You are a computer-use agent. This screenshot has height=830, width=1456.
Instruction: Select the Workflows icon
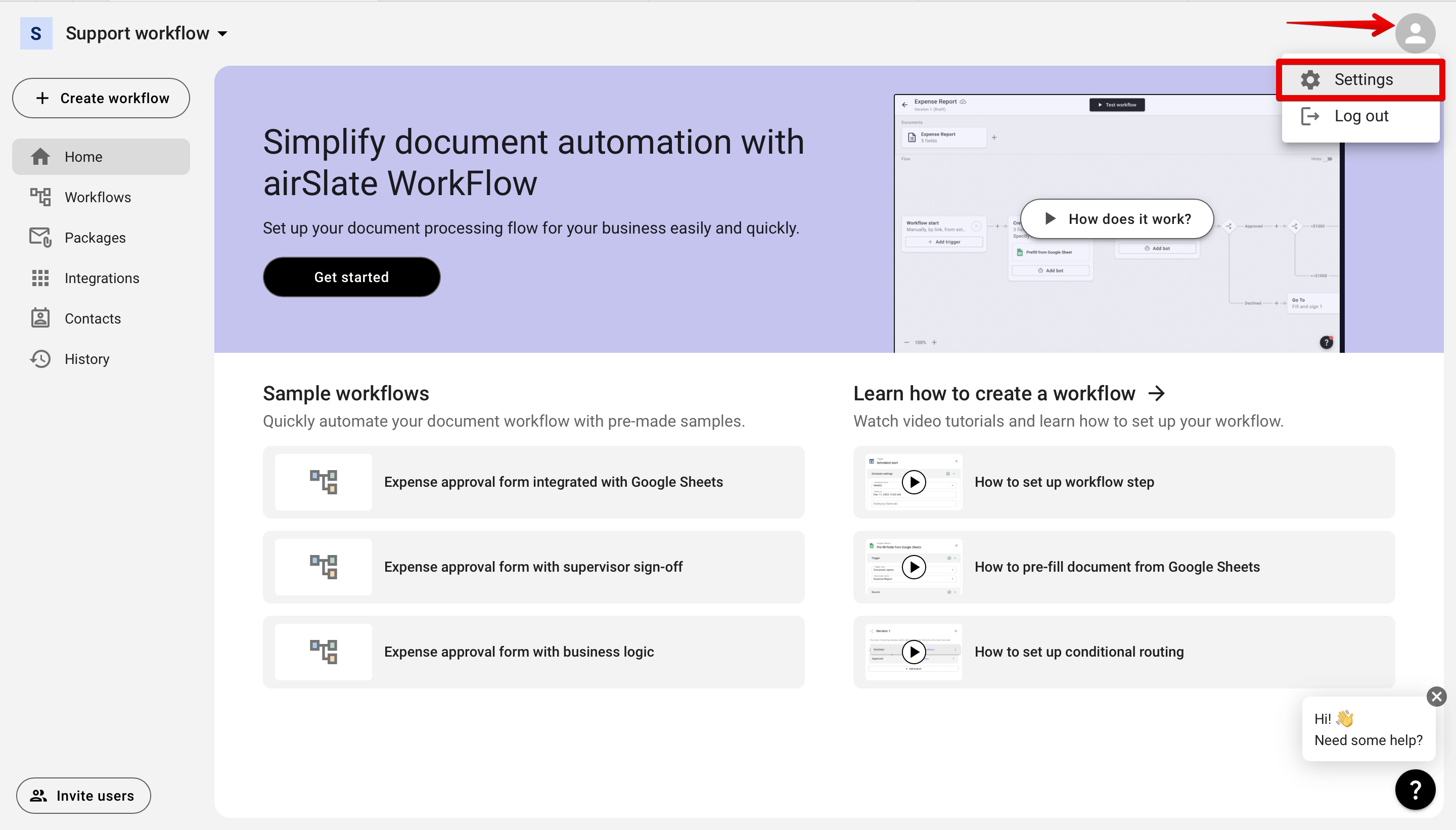(39, 197)
